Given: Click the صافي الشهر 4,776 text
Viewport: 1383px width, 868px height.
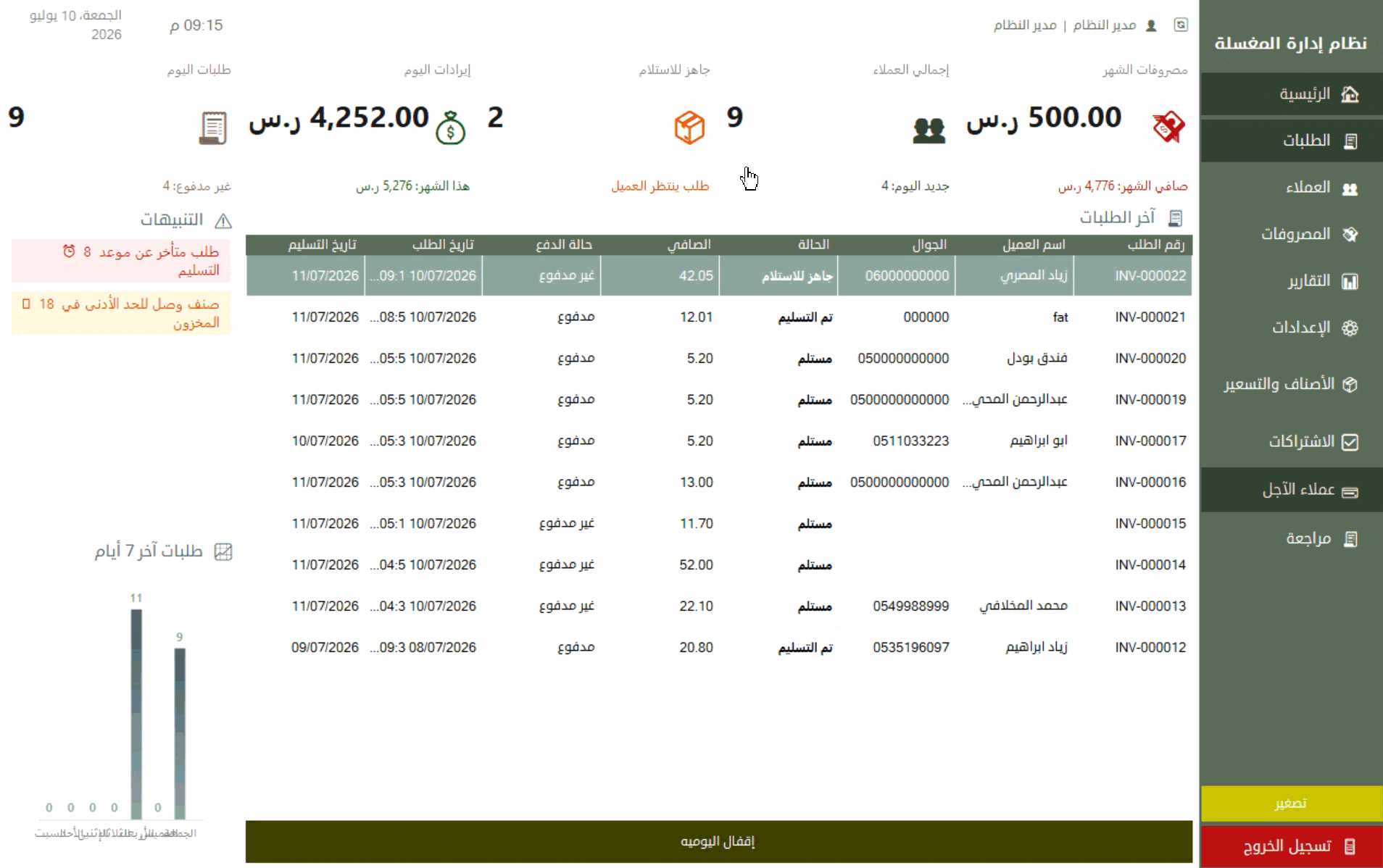Looking at the screenshot, I should coord(1123,186).
